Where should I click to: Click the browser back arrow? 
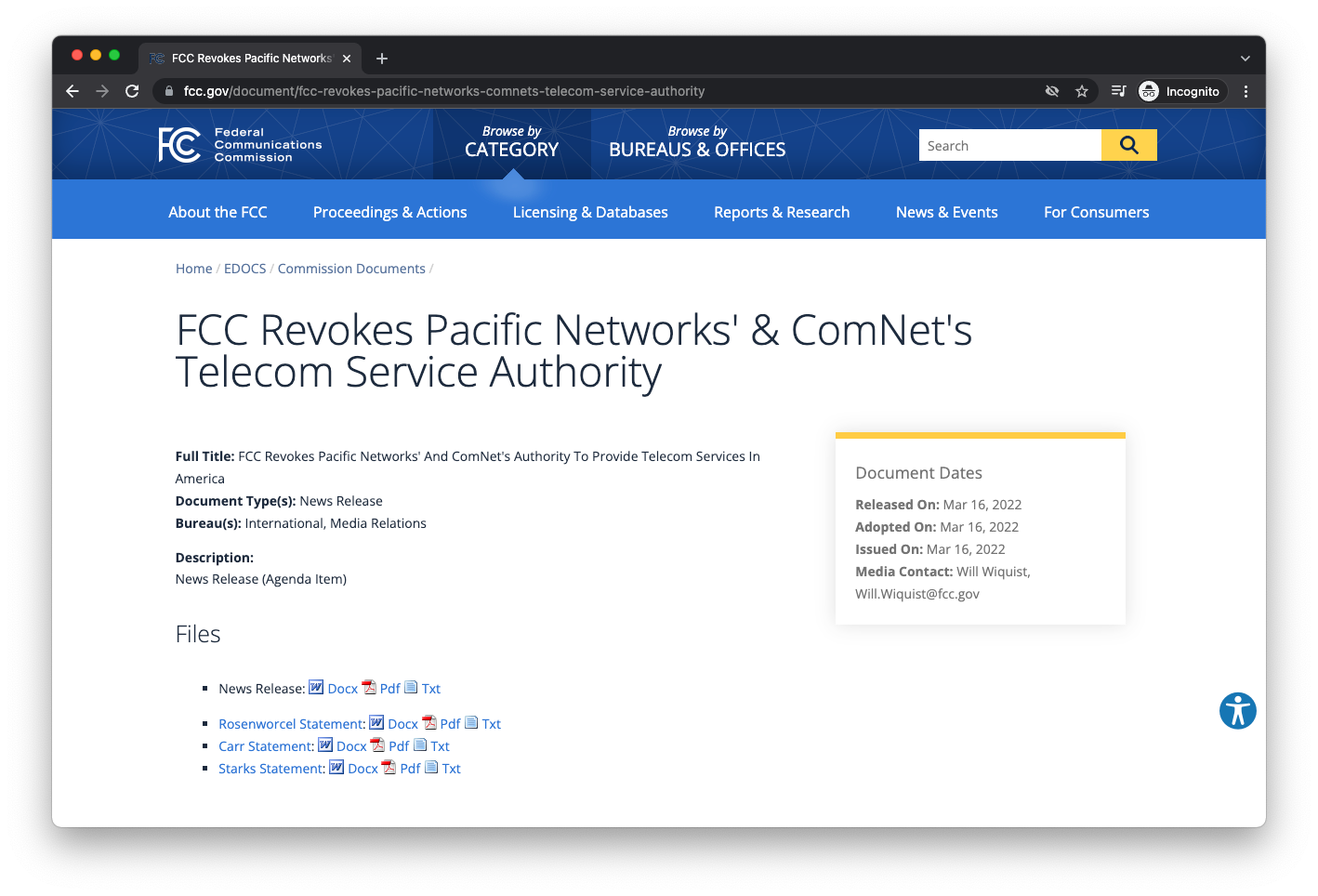point(72,91)
